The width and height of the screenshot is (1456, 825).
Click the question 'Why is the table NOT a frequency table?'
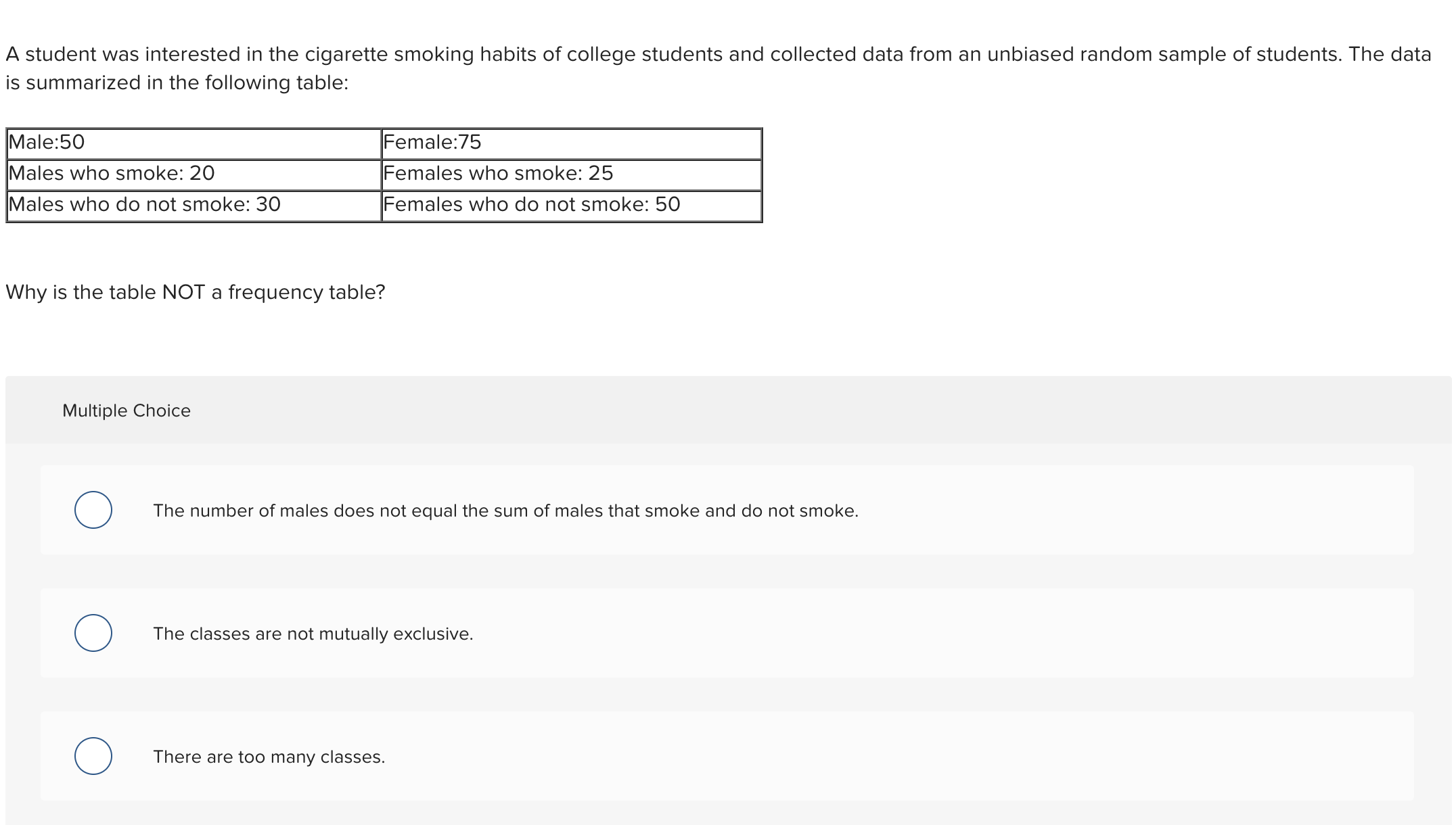tap(195, 291)
